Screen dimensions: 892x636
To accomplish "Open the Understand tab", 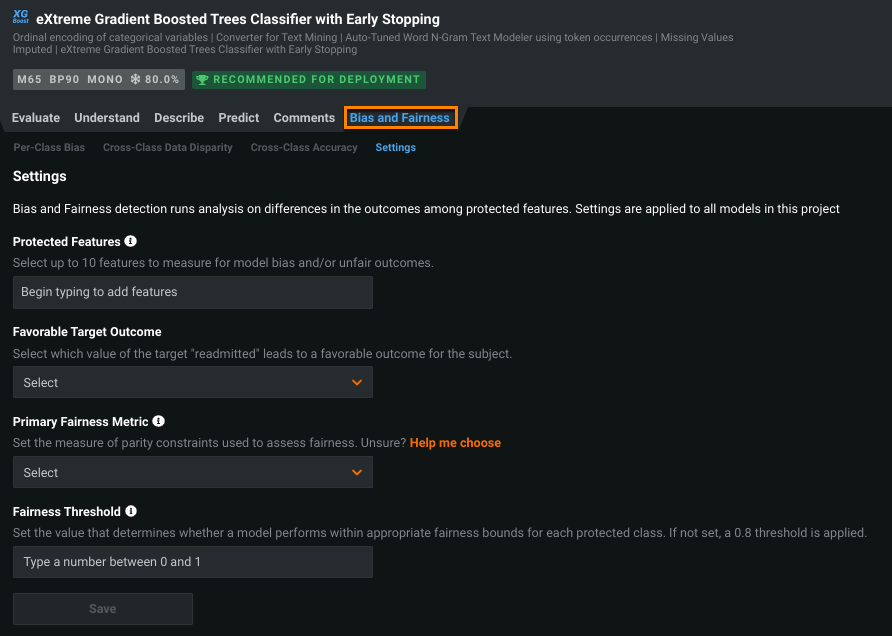I will 107,118.
